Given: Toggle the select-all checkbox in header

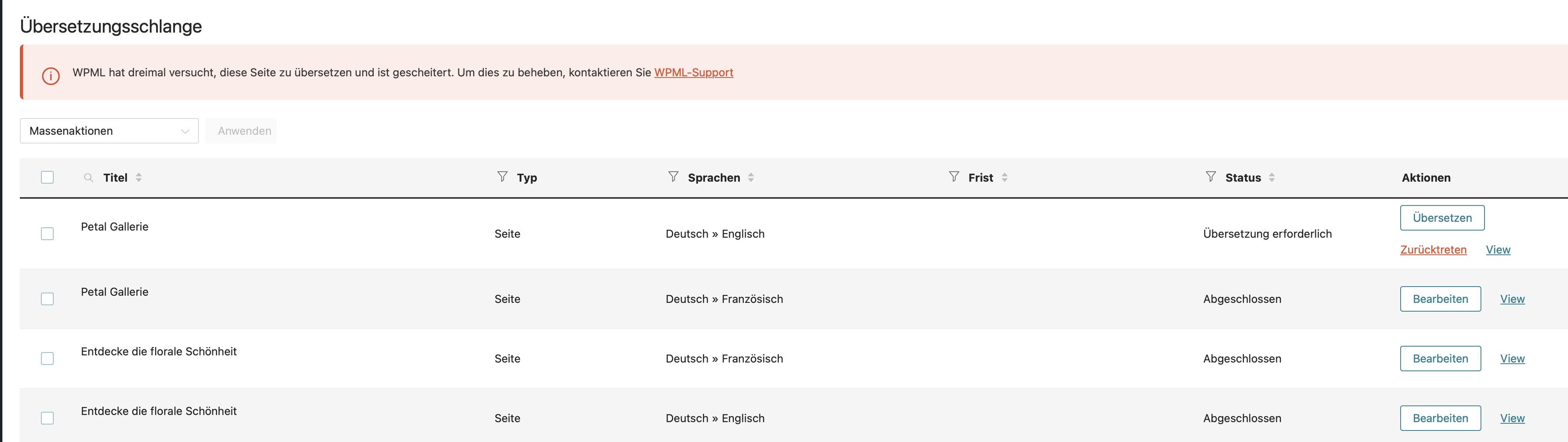Looking at the screenshot, I should (47, 178).
